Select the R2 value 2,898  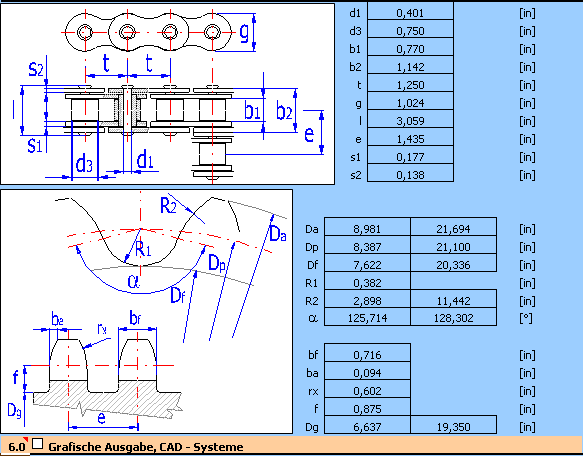pyautogui.click(x=367, y=299)
